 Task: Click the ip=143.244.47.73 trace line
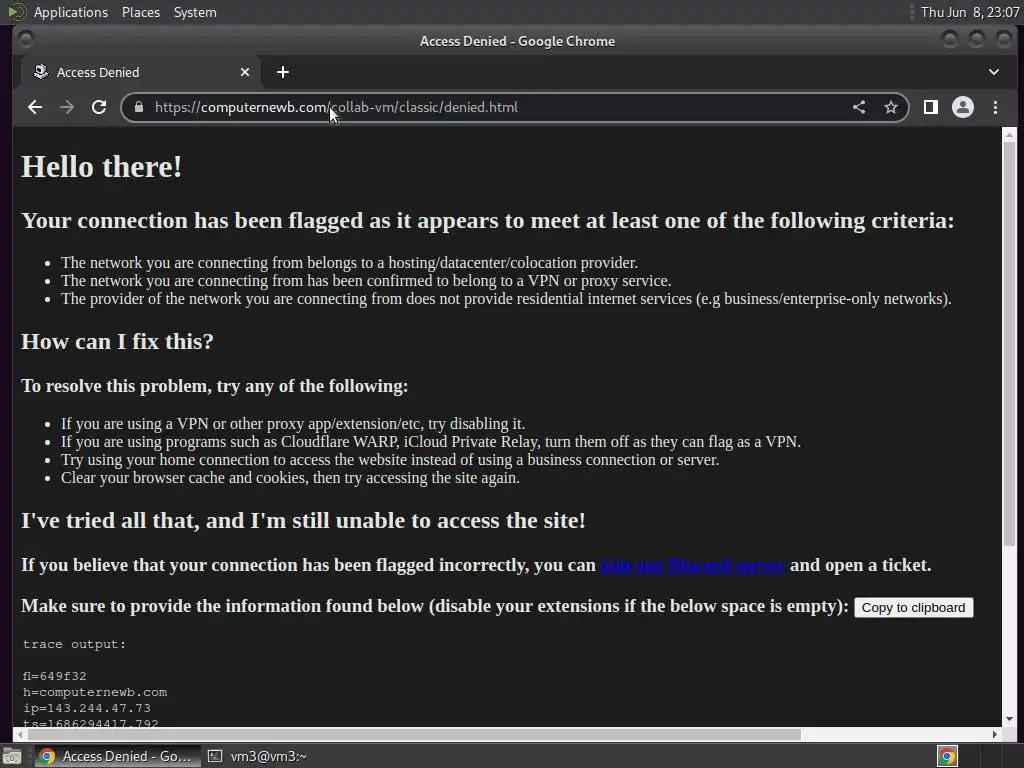(87, 708)
